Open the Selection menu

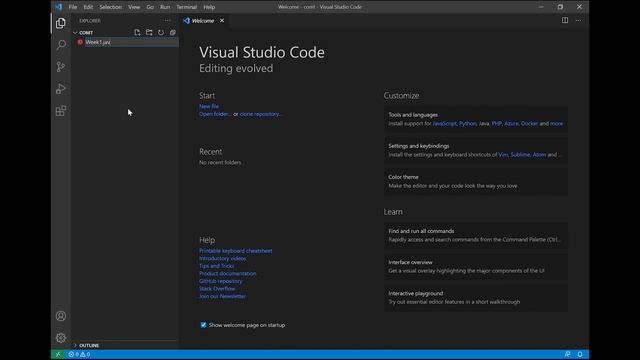pyautogui.click(x=111, y=7)
